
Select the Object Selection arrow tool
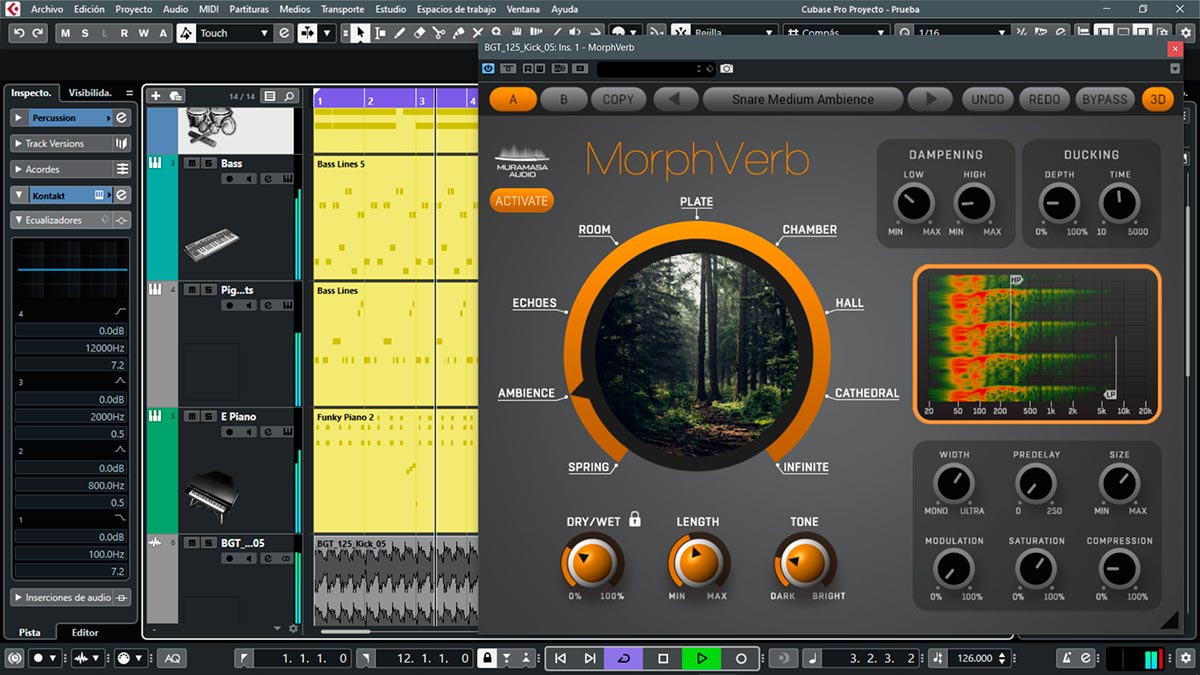360,33
